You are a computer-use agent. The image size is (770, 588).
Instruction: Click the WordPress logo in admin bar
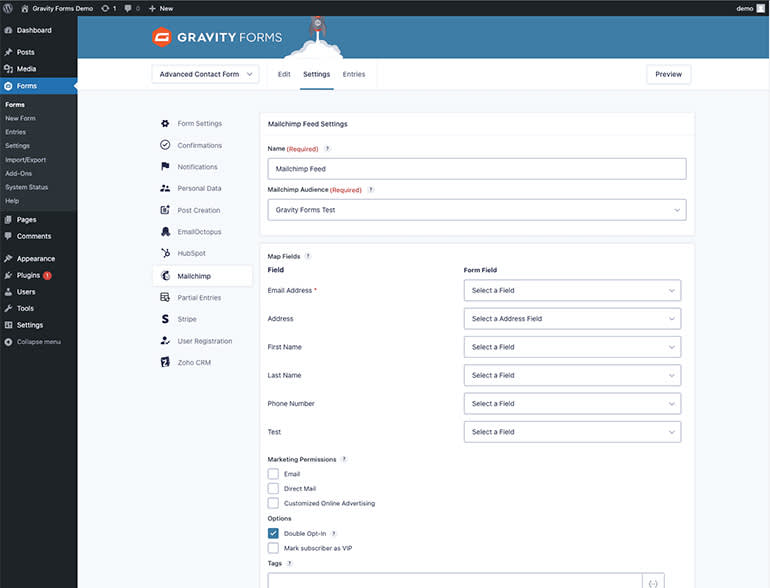[8, 8]
